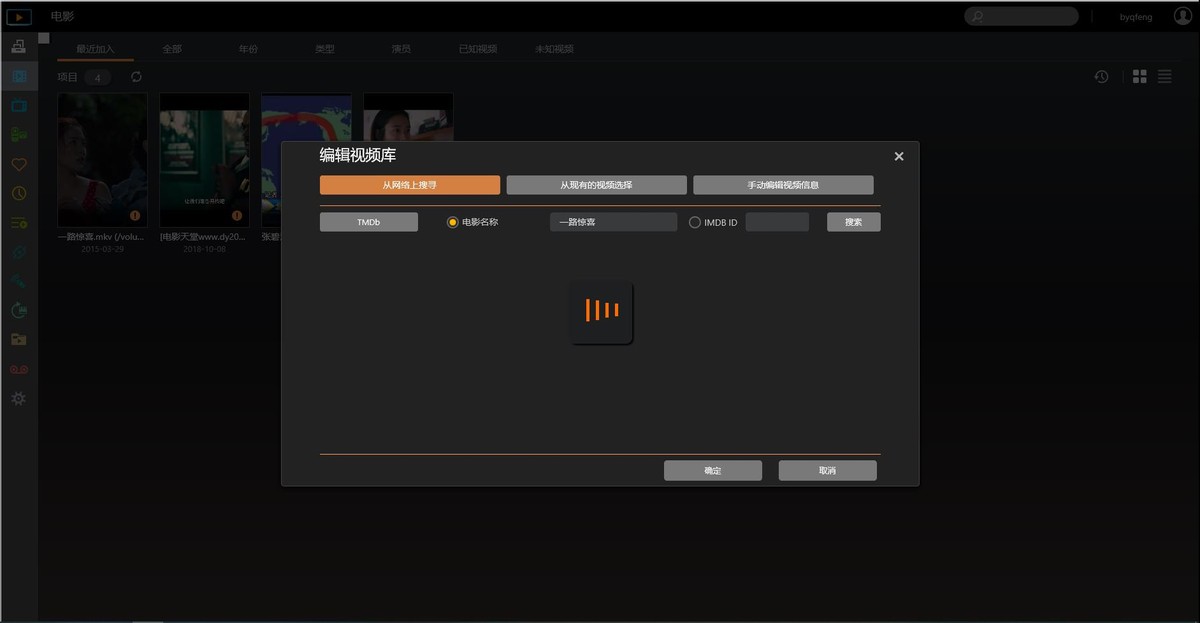Select the 一路惊喜.mkv poster thumbnail
Screen dimensions: 1200x623
click(x=102, y=160)
